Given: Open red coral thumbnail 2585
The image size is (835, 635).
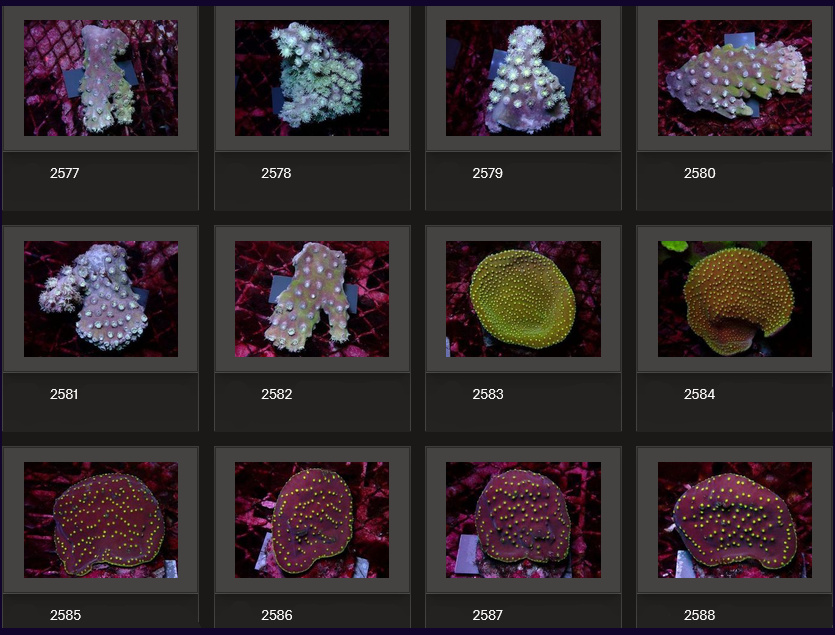Looking at the screenshot, I should tap(101, 520).
